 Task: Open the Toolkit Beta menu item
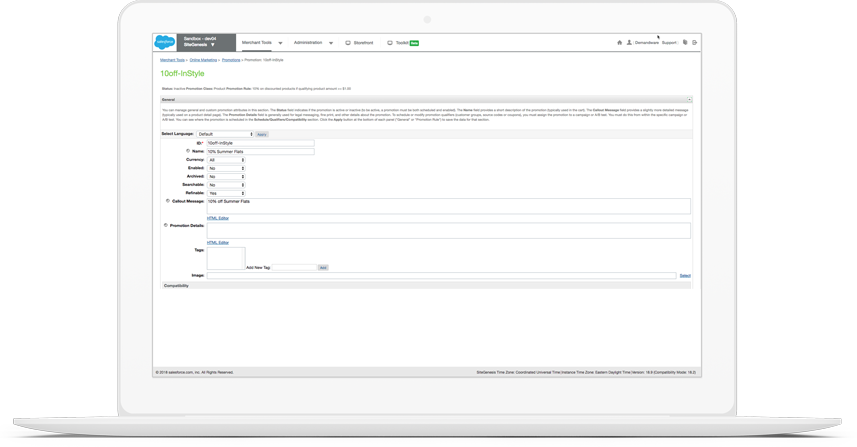(x=403, y=43)
